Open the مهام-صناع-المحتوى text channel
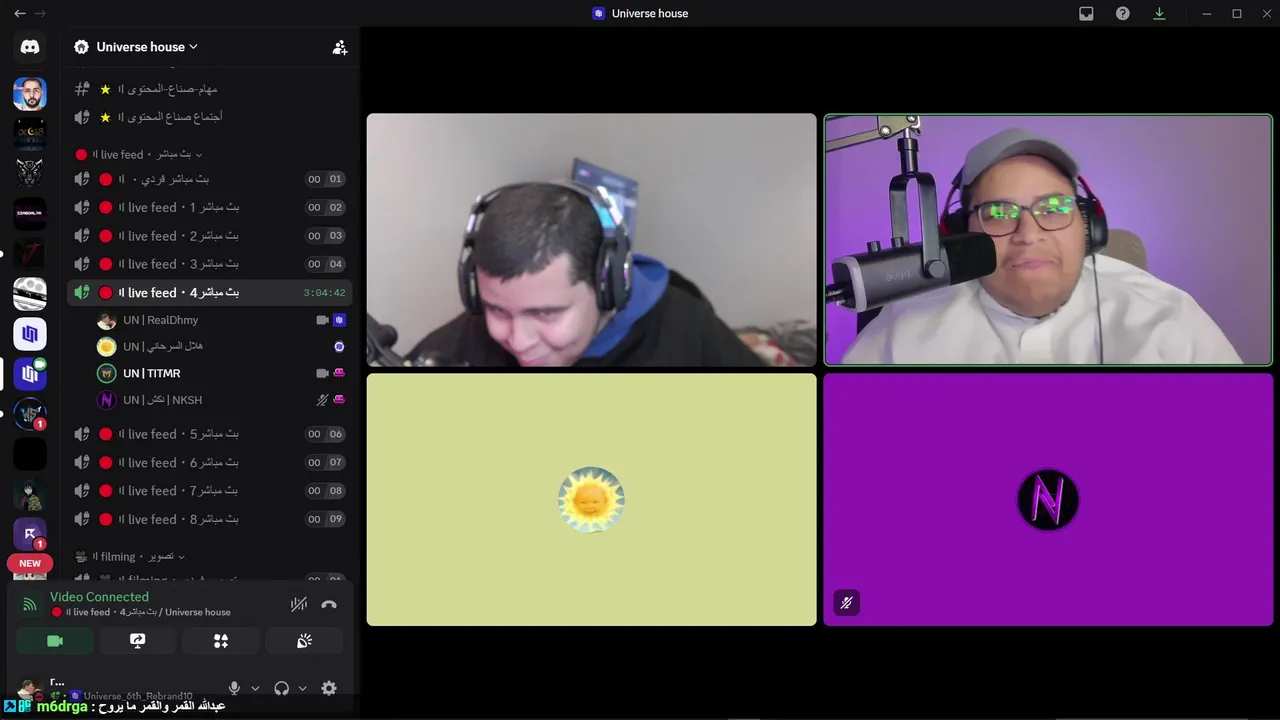Image resolution: width=1280 pixels, height=720 pixels. [210, 89]
